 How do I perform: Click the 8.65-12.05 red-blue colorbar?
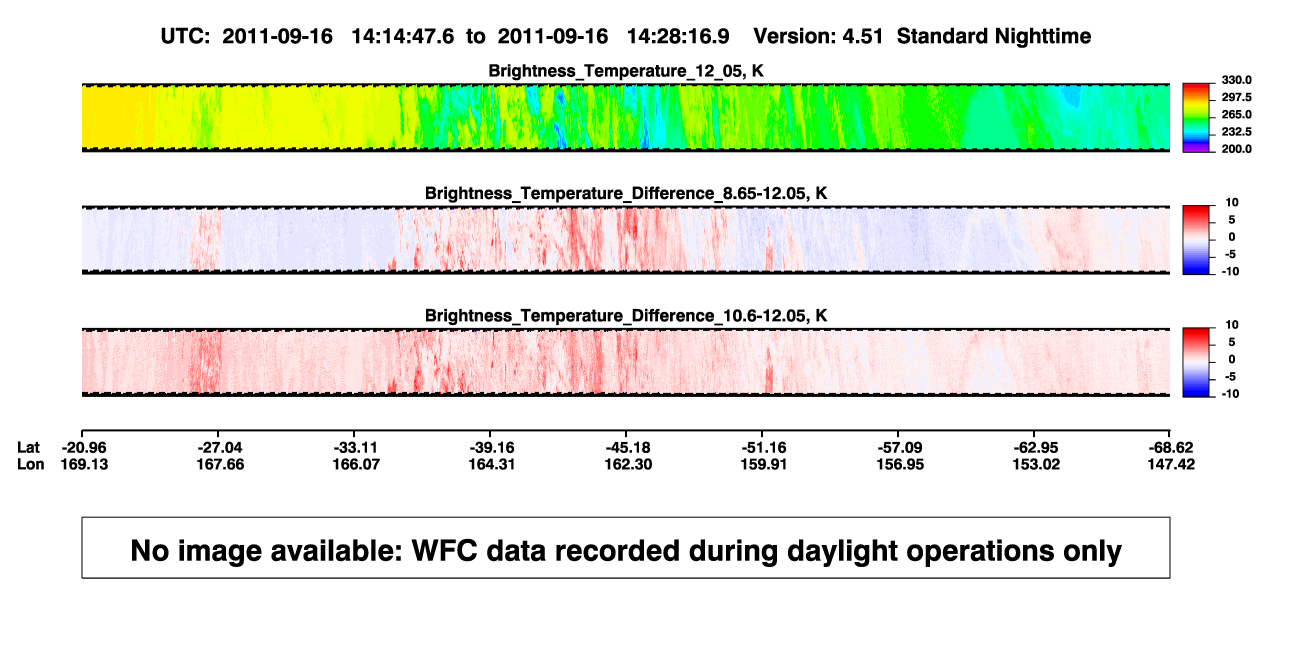coord(1198,240)
